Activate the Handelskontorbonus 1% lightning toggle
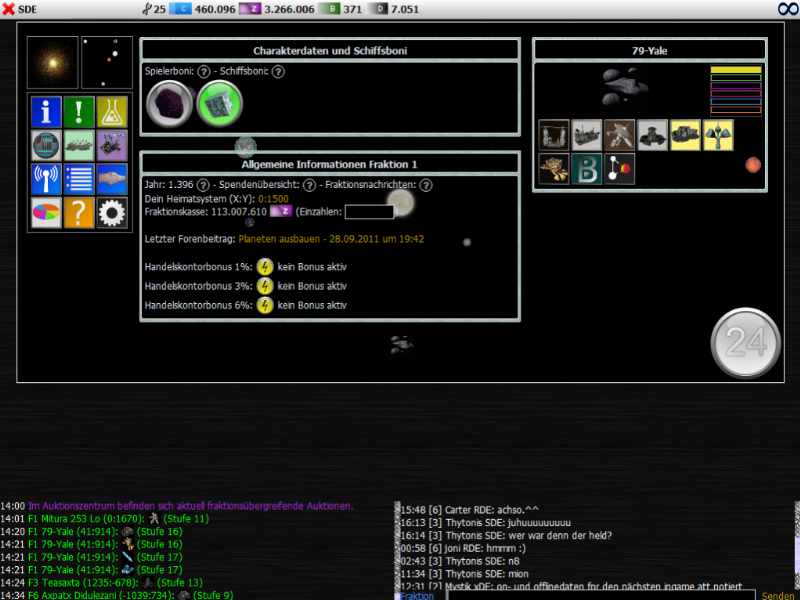This screenshot has height=600, width=800. pyautogui.click(x=264, y=266)
